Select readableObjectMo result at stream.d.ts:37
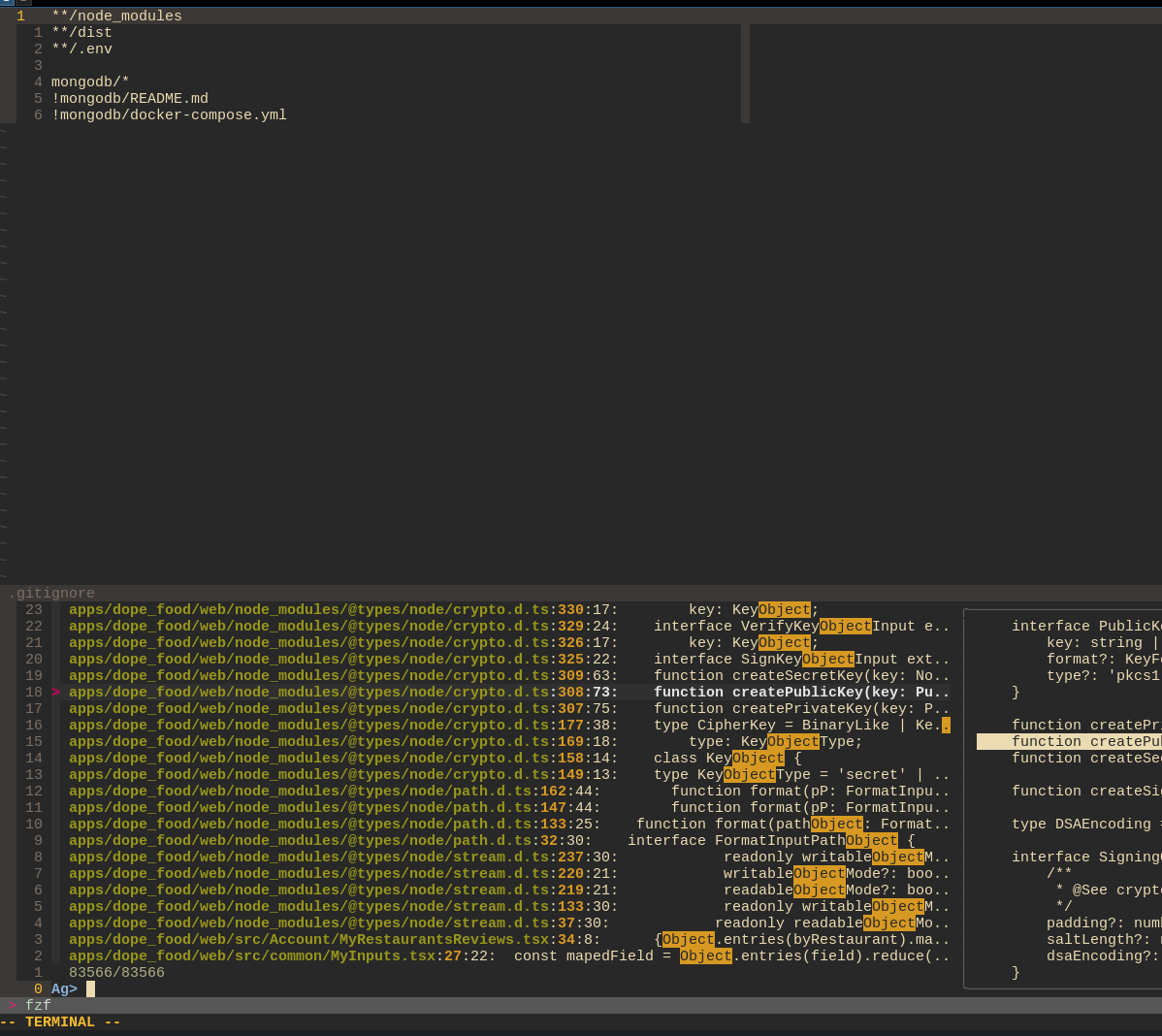This screenshot has width=1162, height=1036. coord(509,923)
